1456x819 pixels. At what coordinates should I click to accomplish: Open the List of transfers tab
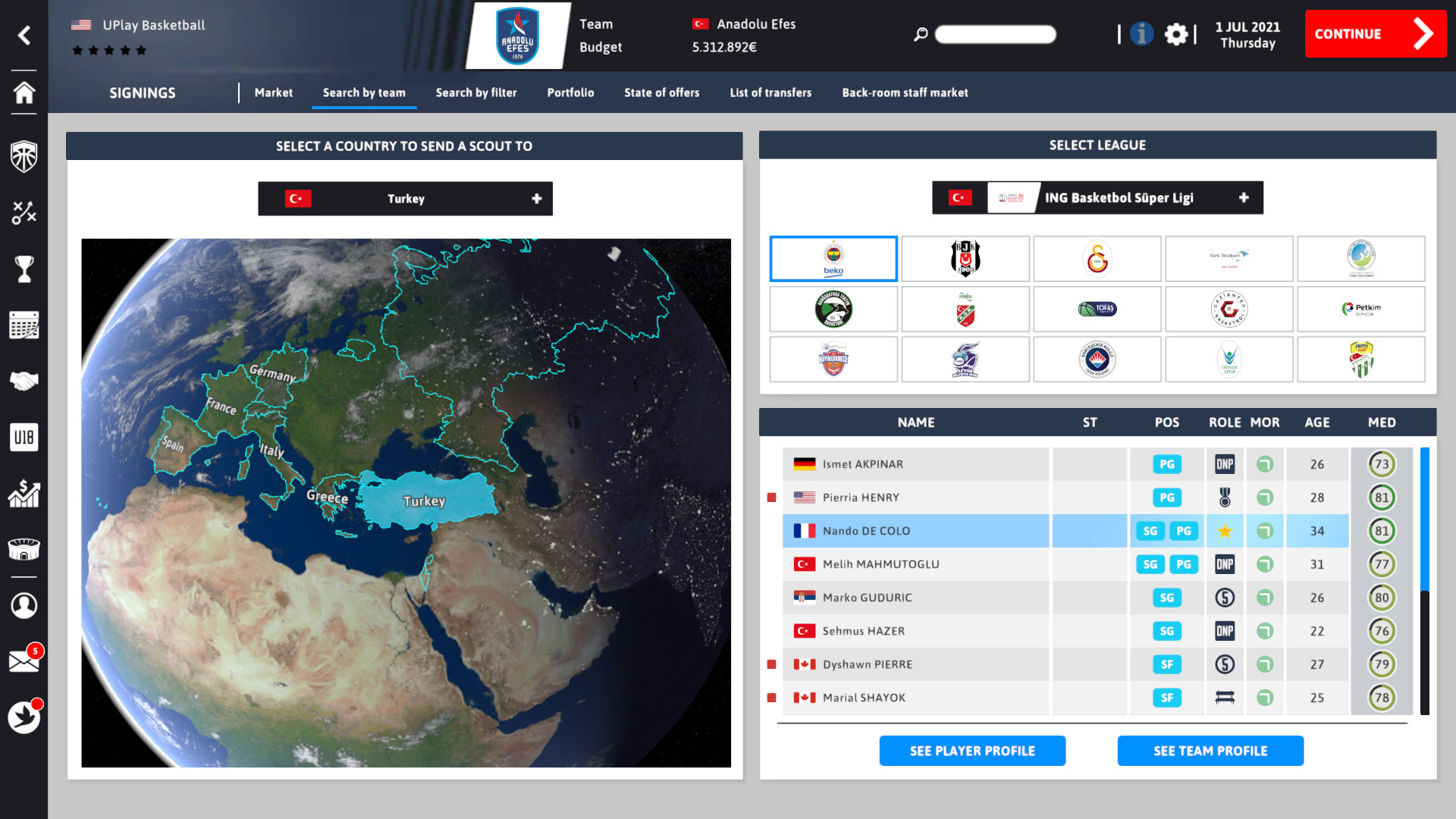pyautogui.click(x=770, y=93)
